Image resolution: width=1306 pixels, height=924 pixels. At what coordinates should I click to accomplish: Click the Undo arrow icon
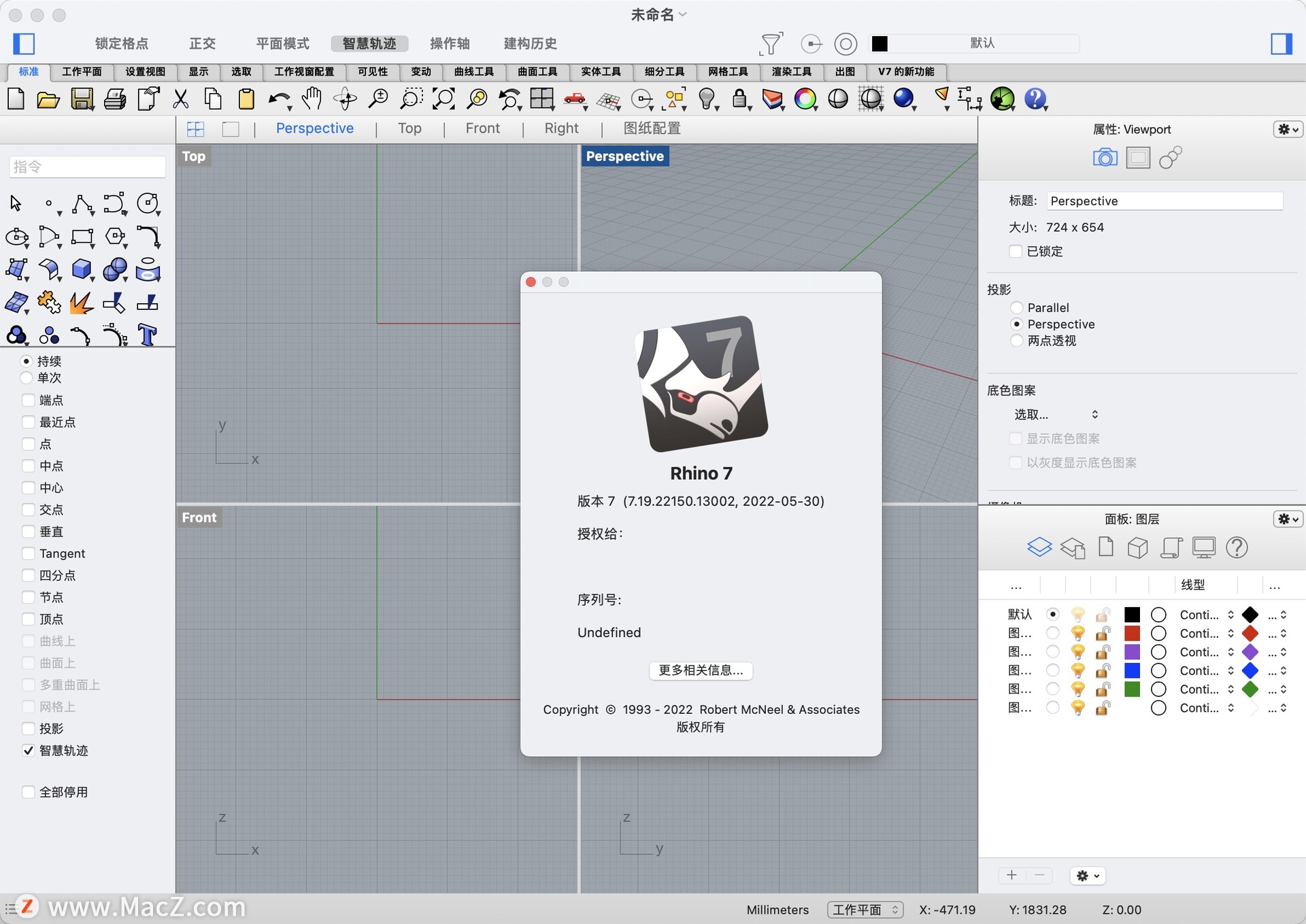click(x=278, y=99)
